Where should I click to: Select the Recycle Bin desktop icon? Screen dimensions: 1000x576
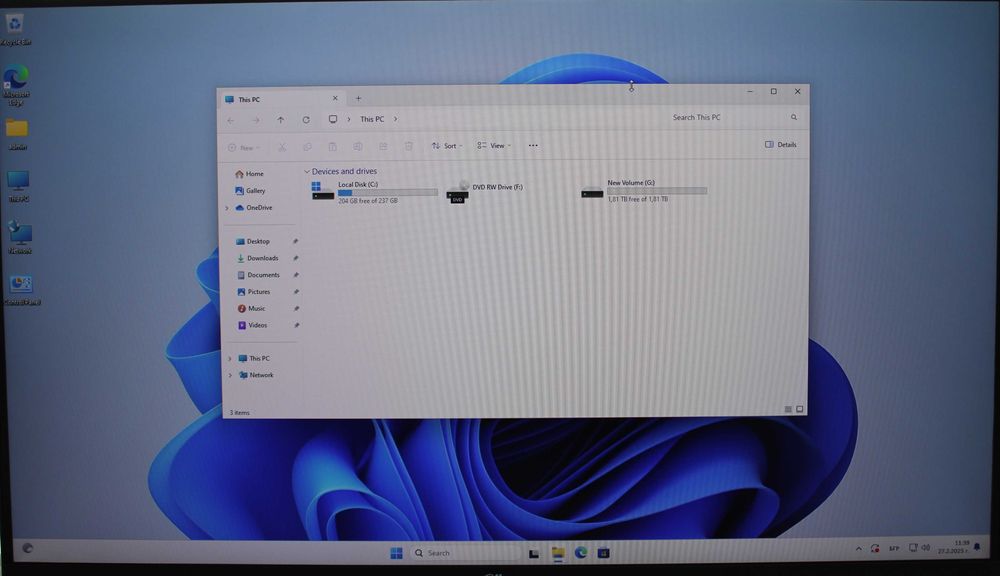[x=15, y=30]
